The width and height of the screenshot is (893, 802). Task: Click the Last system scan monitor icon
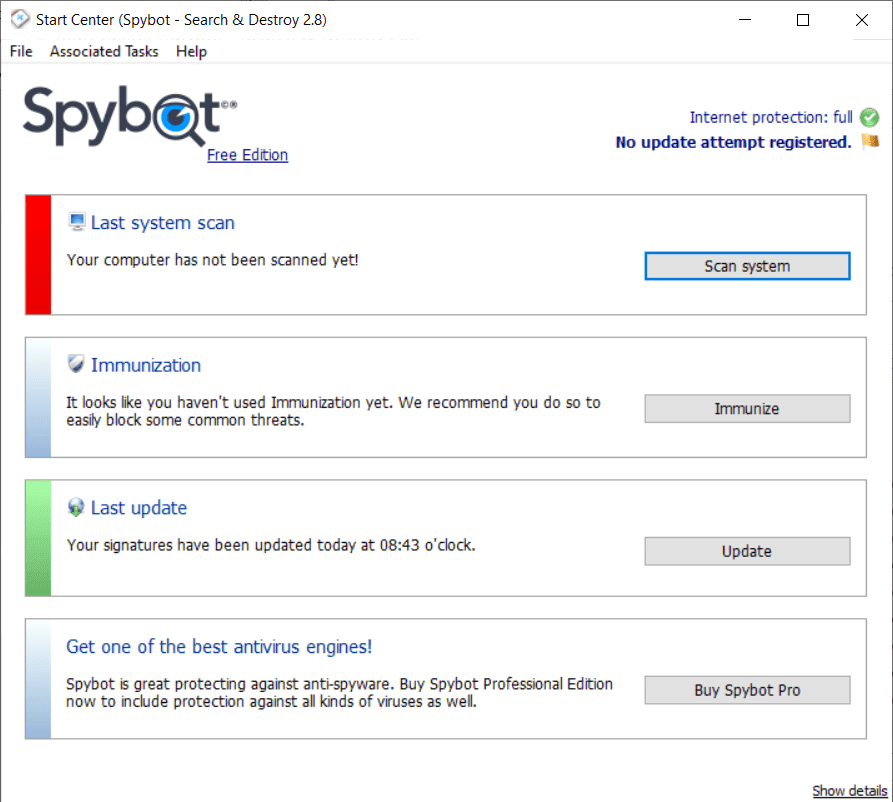[x=76, y=222]
